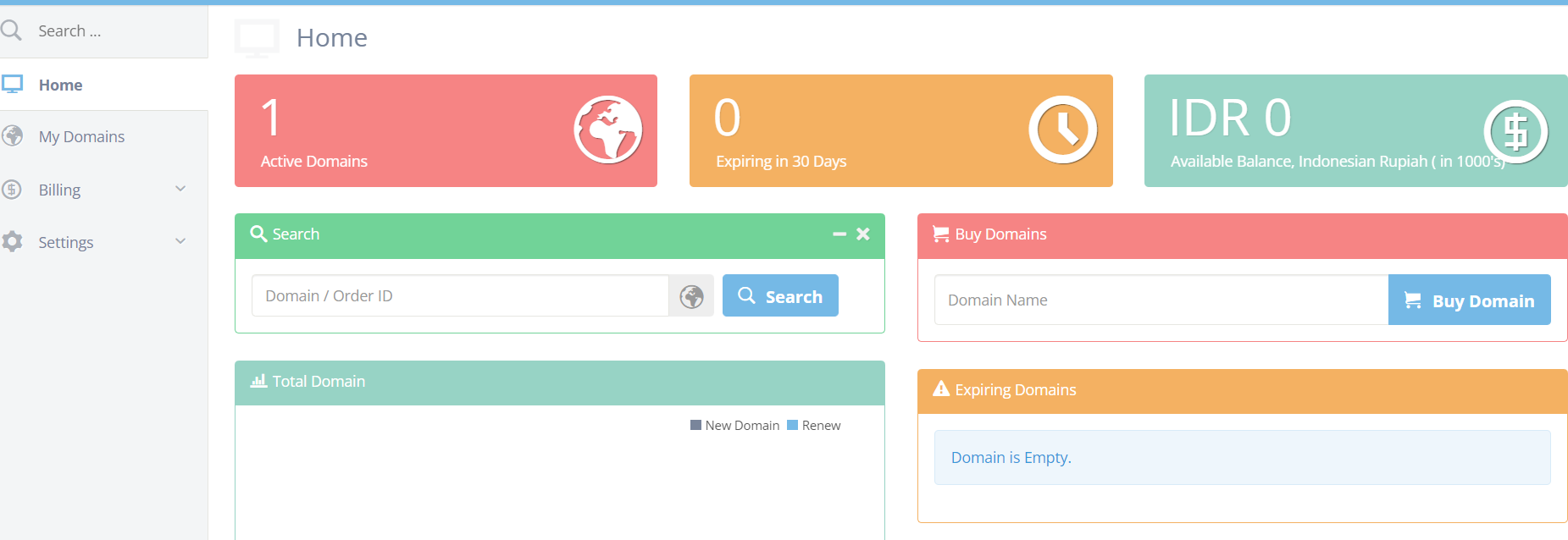Expand the Settings menu chevron
Image resolution: width=1568 pixels, height=540 pixels.
pyautogui.click(x=180, y=241)
